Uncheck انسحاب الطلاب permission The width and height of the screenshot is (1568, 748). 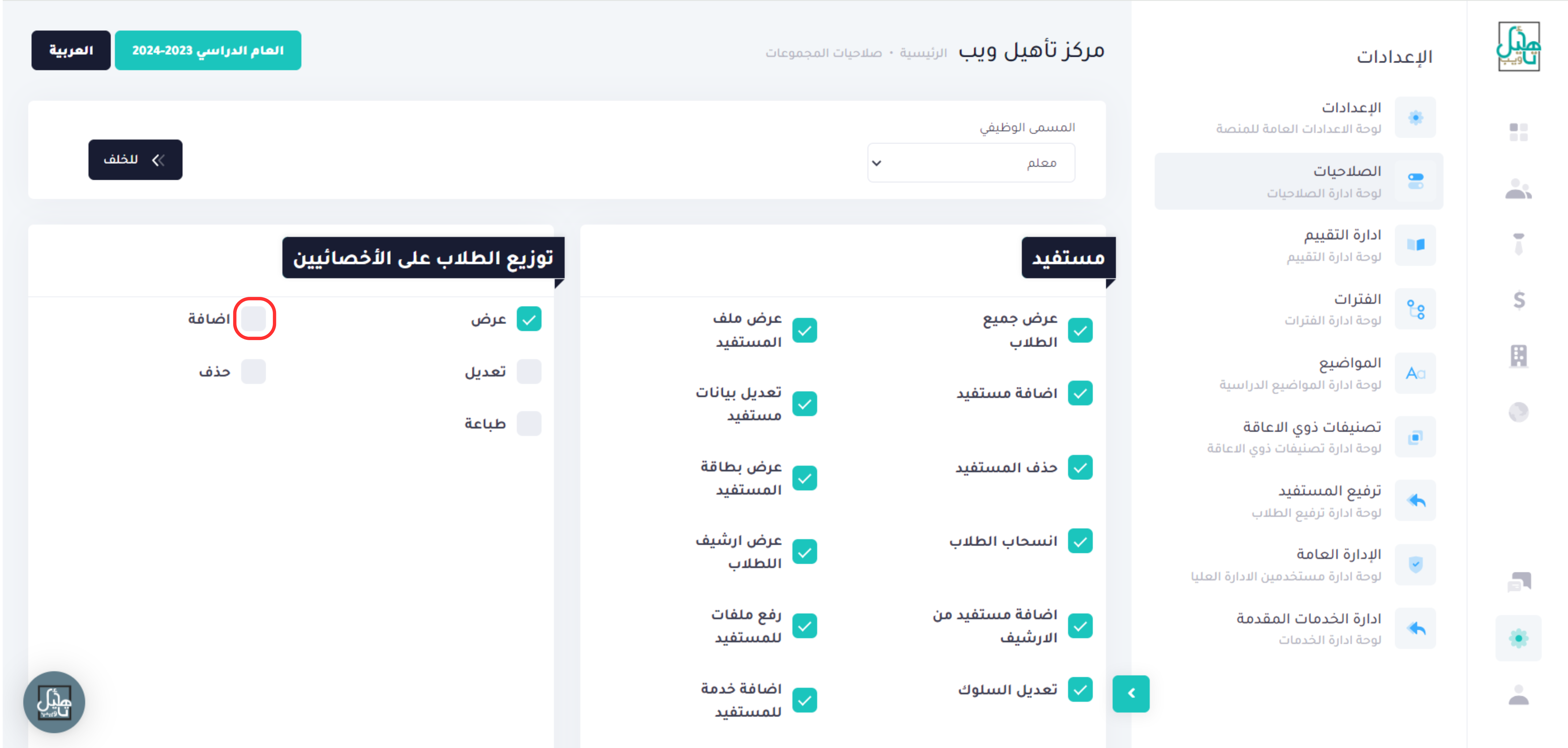[x=1080, y=541]
